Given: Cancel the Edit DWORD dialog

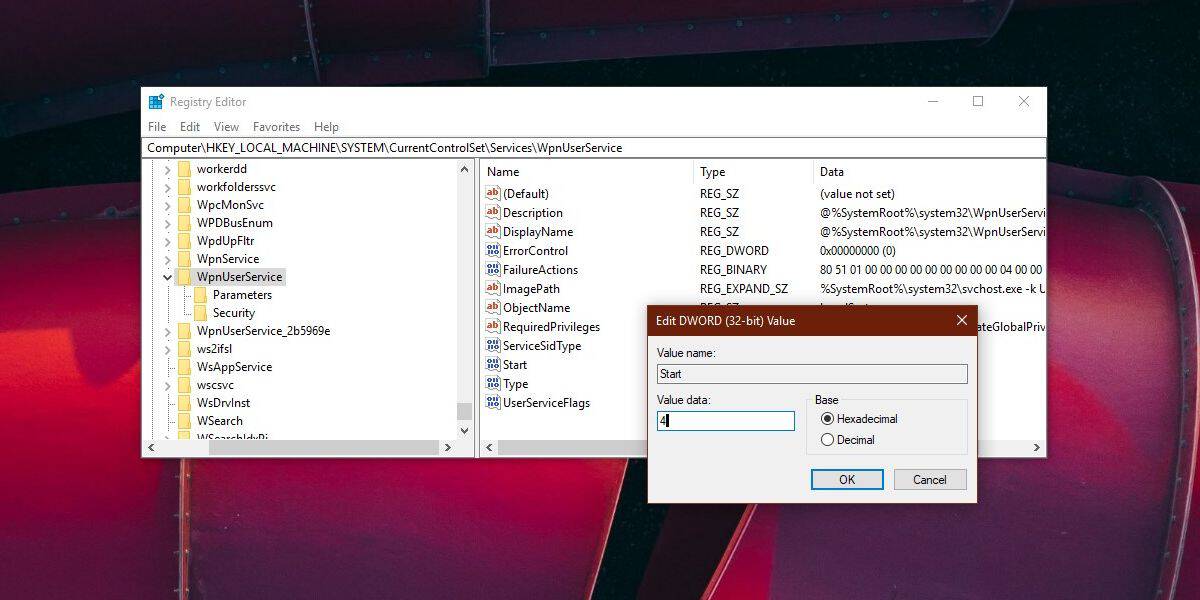Looking at the screenshot, I should click(x=929, y=480).
